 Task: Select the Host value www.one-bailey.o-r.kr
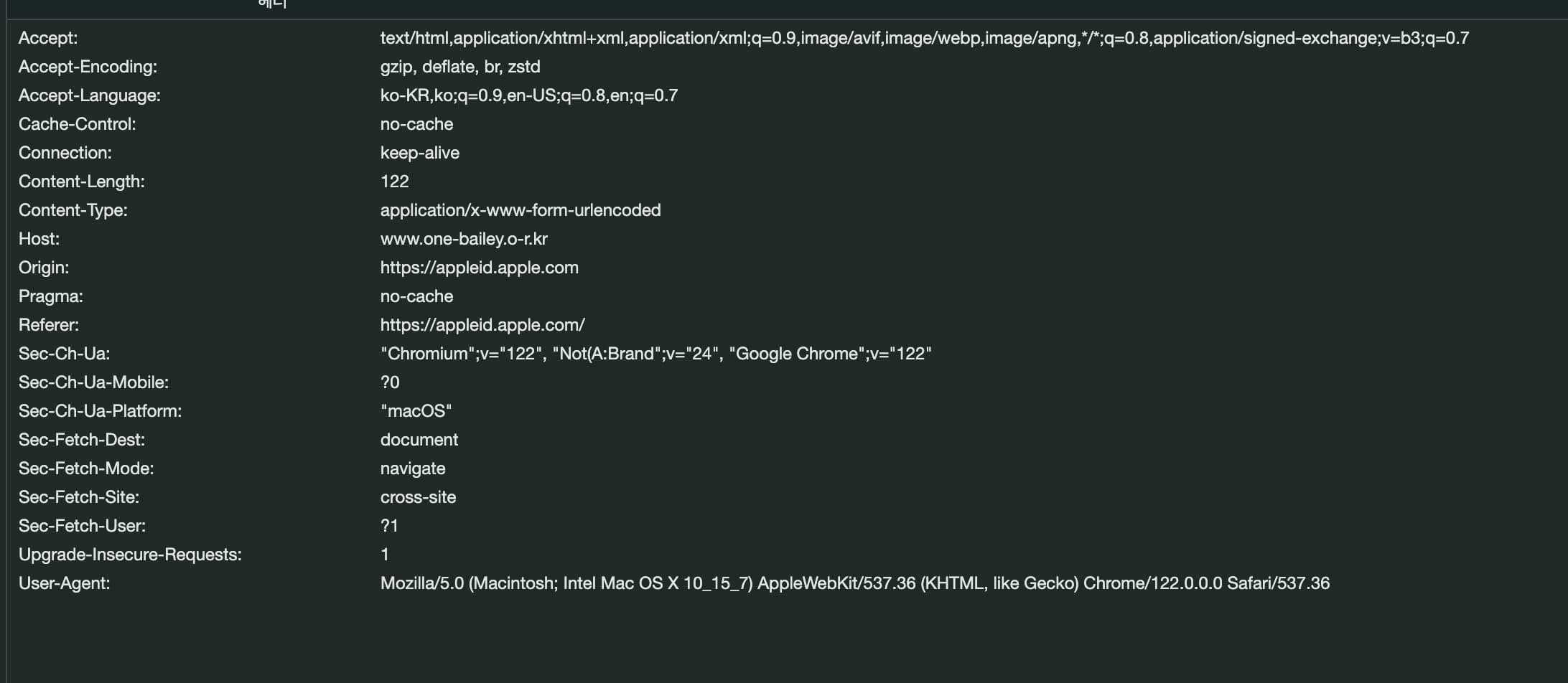pyautogui.click(x=463, y=239)
